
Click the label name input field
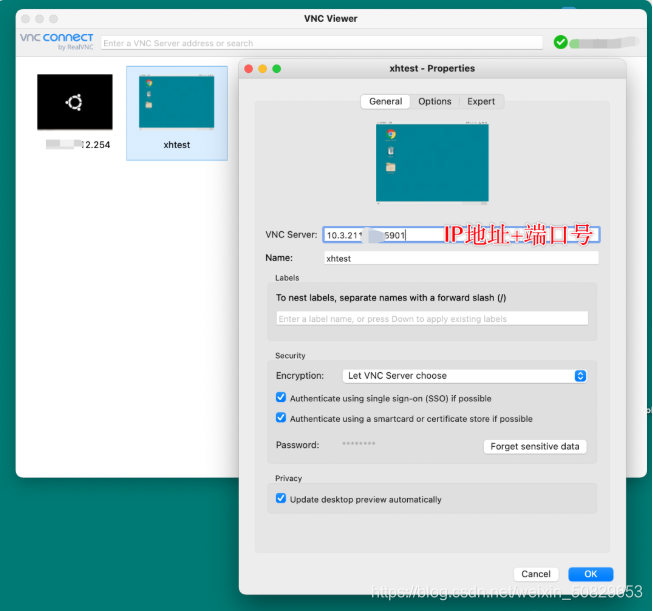pyautogui.click(x=432, y=319)
